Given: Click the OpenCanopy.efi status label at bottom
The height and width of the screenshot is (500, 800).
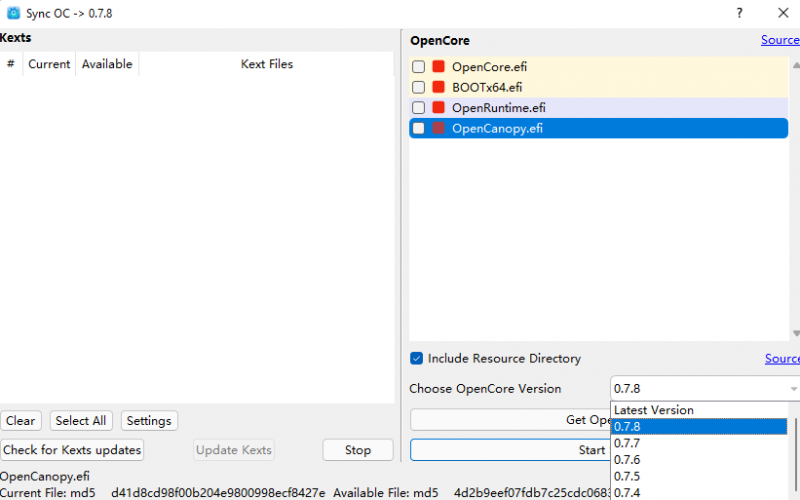Looking at the screenshot, I should pyautogui.click(x=45, y=477).
